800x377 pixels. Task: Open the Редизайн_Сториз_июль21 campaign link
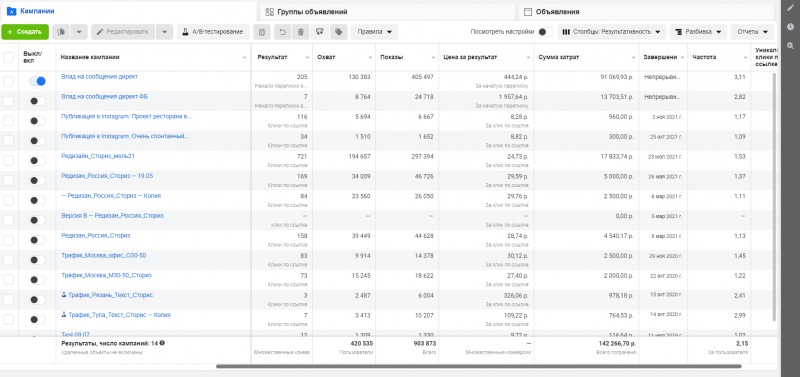tap(98, 156)
